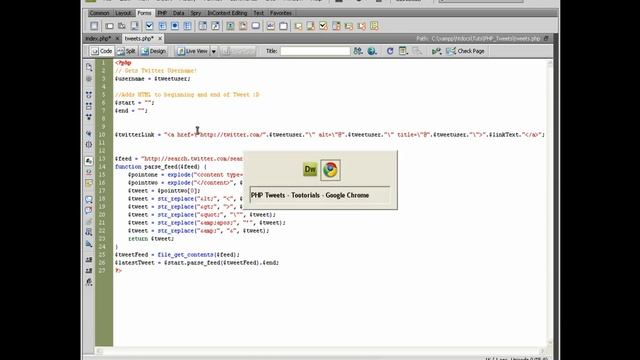The width and height of the screenshot is (640, 360).
Task: Insert a Fieldset form element
Action: point(283,26)
